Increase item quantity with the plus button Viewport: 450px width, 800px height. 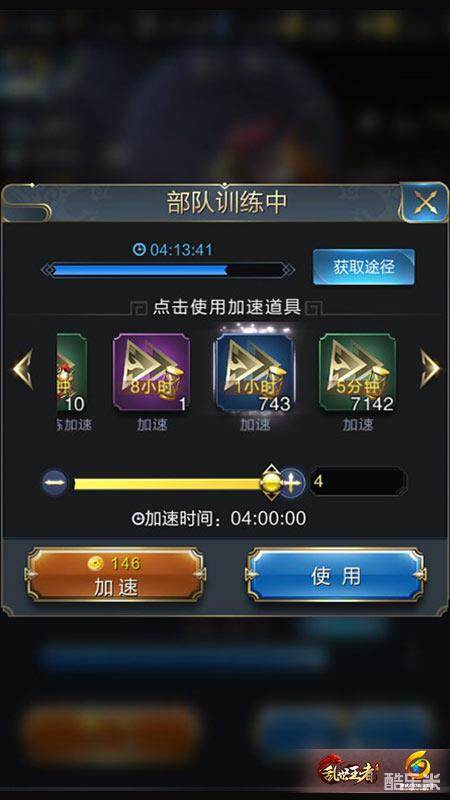click(x=292, y=483)
